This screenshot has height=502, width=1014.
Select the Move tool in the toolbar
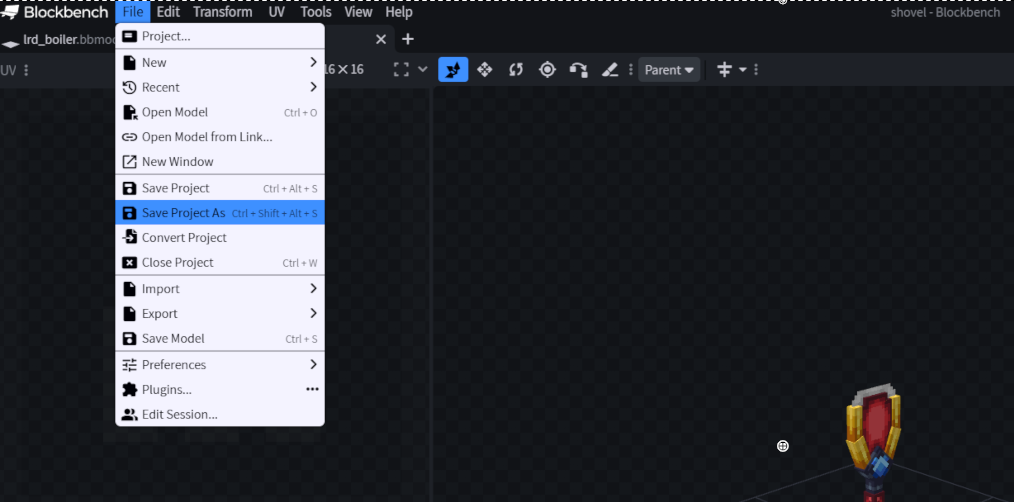(453, 70)
